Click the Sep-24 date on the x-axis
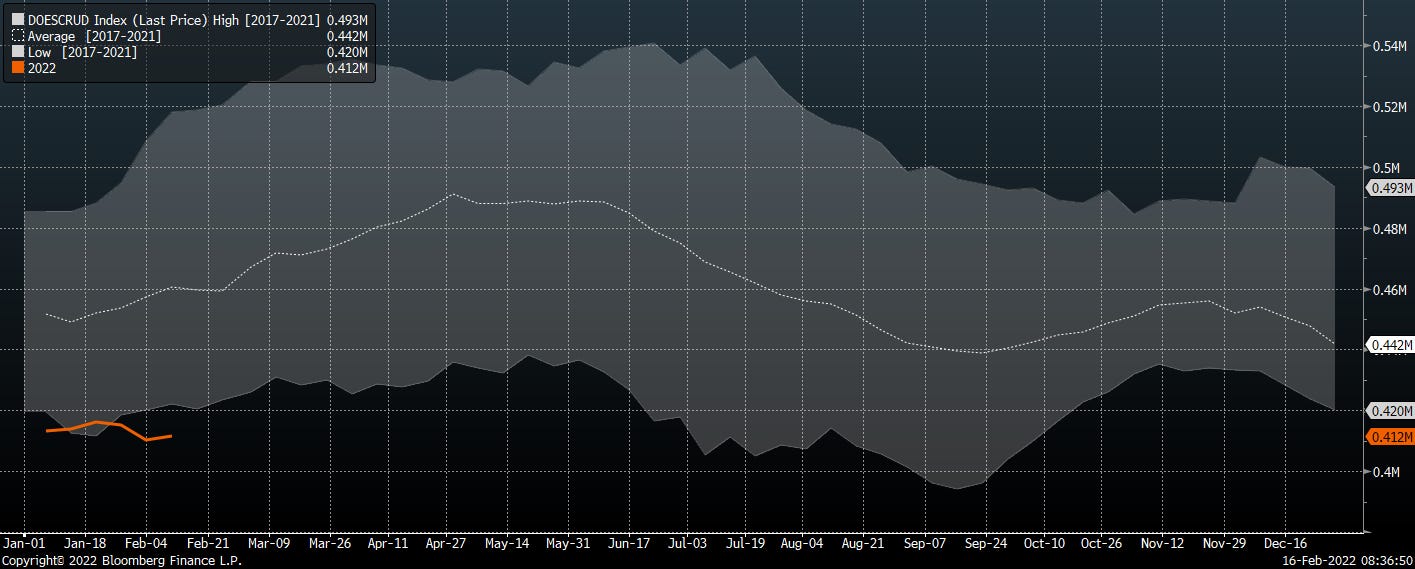This screenshot has height=569, width=1415. [x=985, y=543]
